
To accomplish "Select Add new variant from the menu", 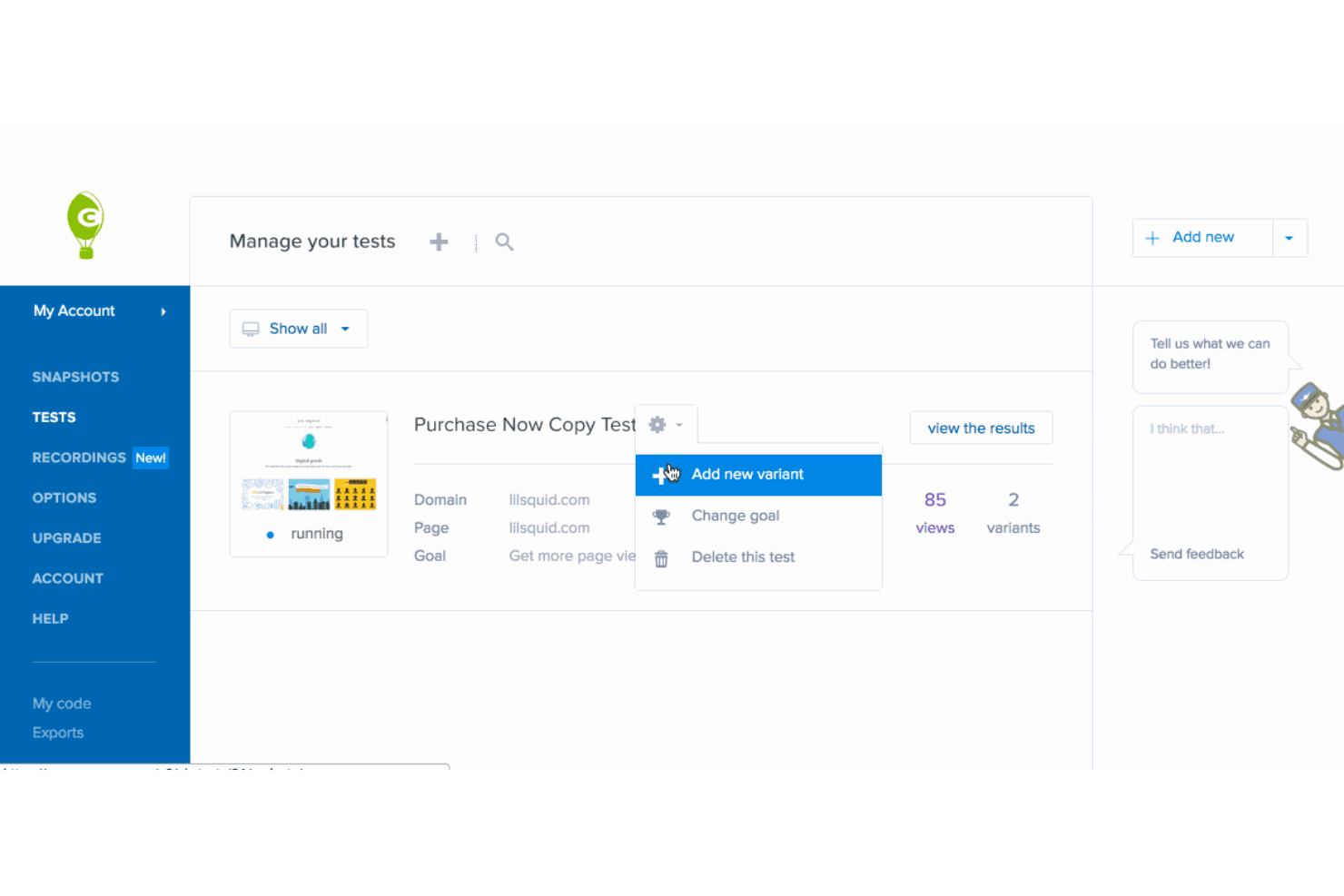I will pos(758,475).
